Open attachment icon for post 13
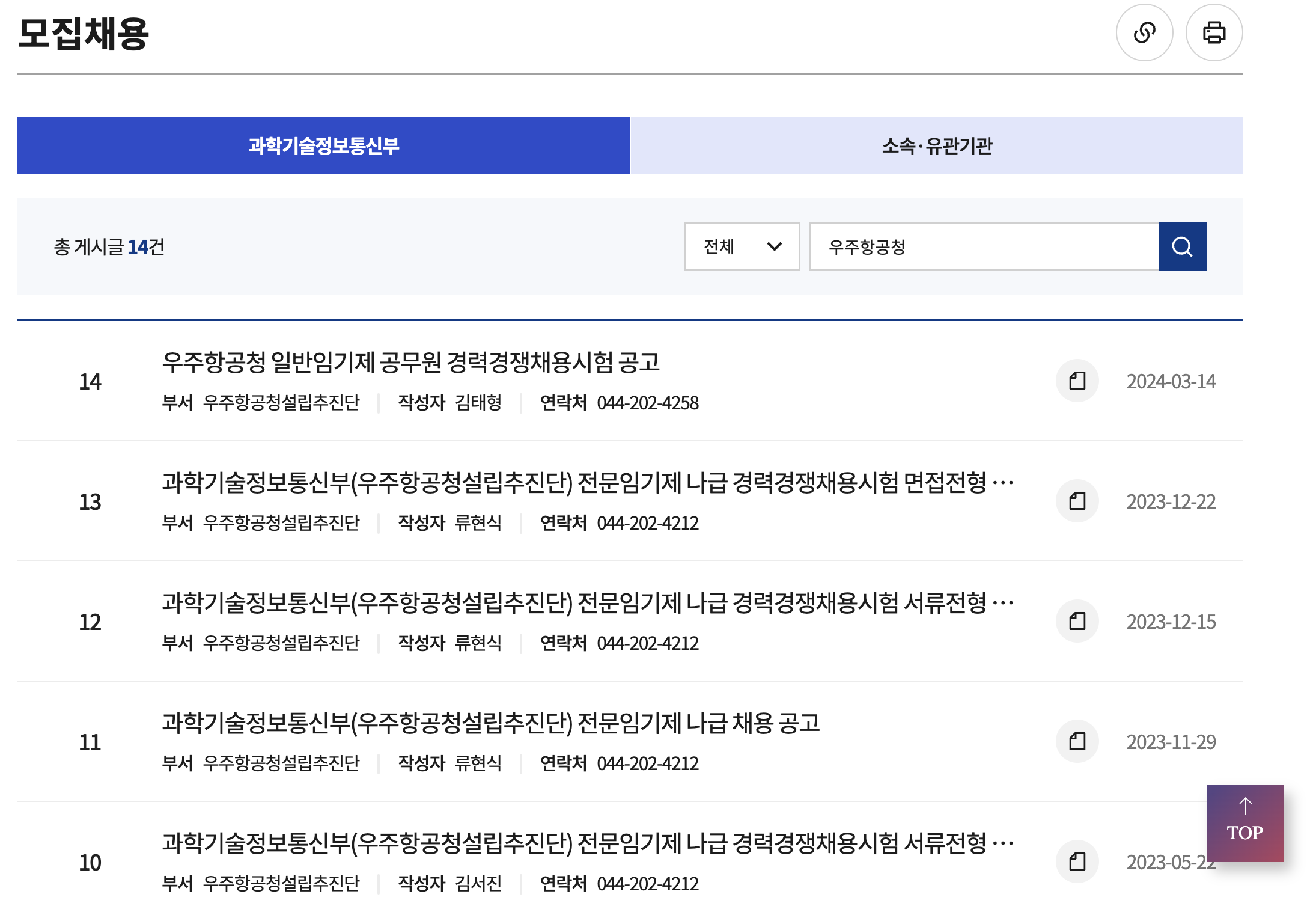The height and width of the screenshot is (921, 1316). point(1077,501)
